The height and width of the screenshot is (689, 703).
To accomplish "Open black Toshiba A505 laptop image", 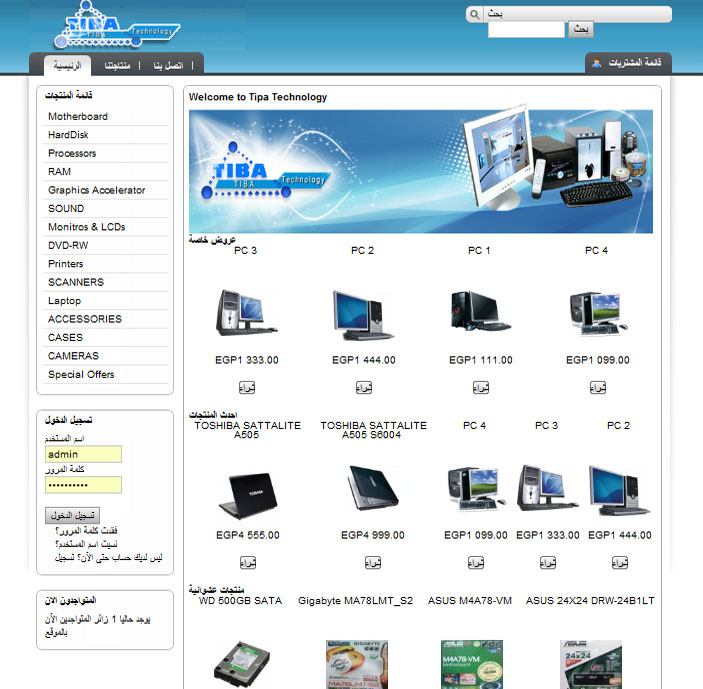I will [248, 495].
